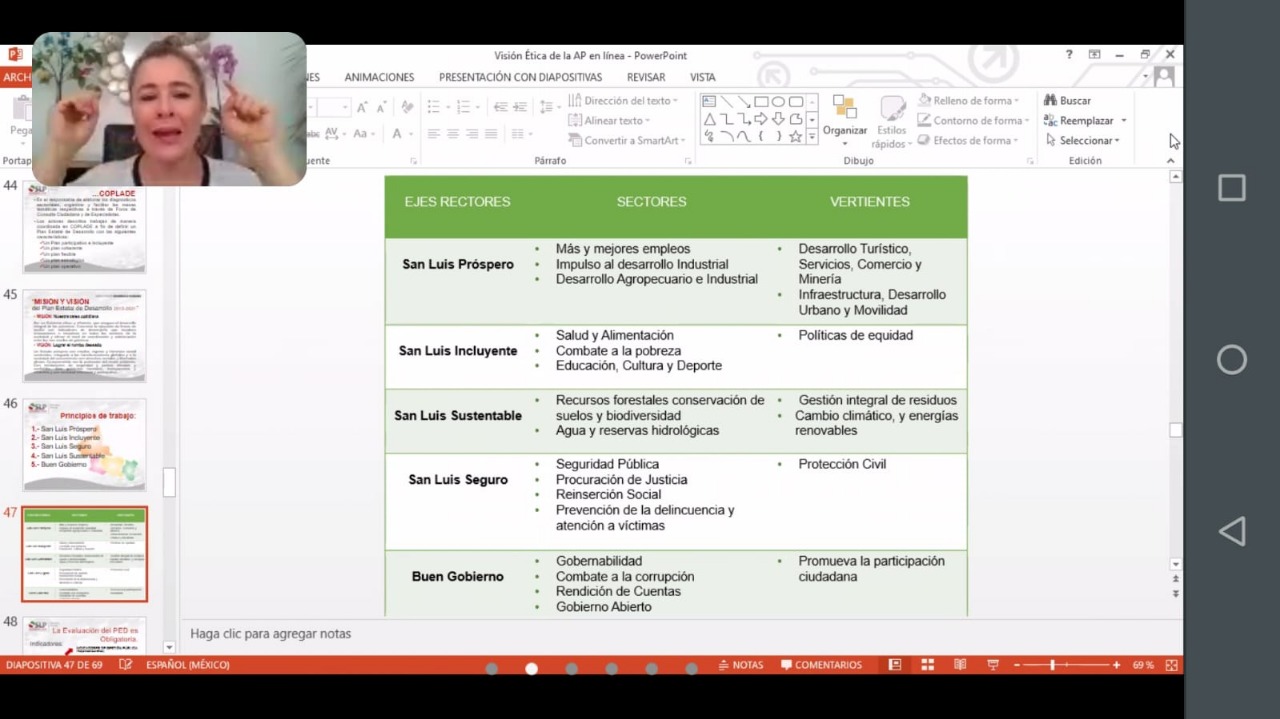Click the Estilos rápidos icon
Image resolution: width=1280 pixels, height=719 pixels.
pyautogui.click(x=891, y=110)
